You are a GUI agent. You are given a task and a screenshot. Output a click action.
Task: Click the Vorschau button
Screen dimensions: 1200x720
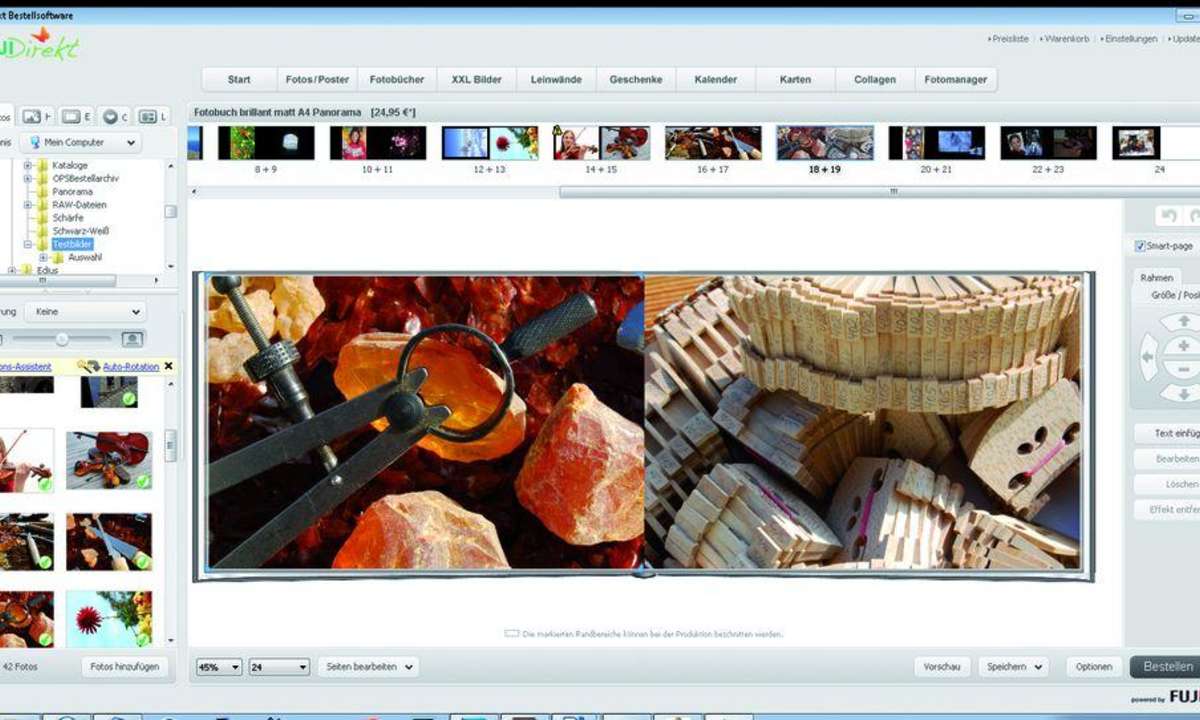(942, 667)
